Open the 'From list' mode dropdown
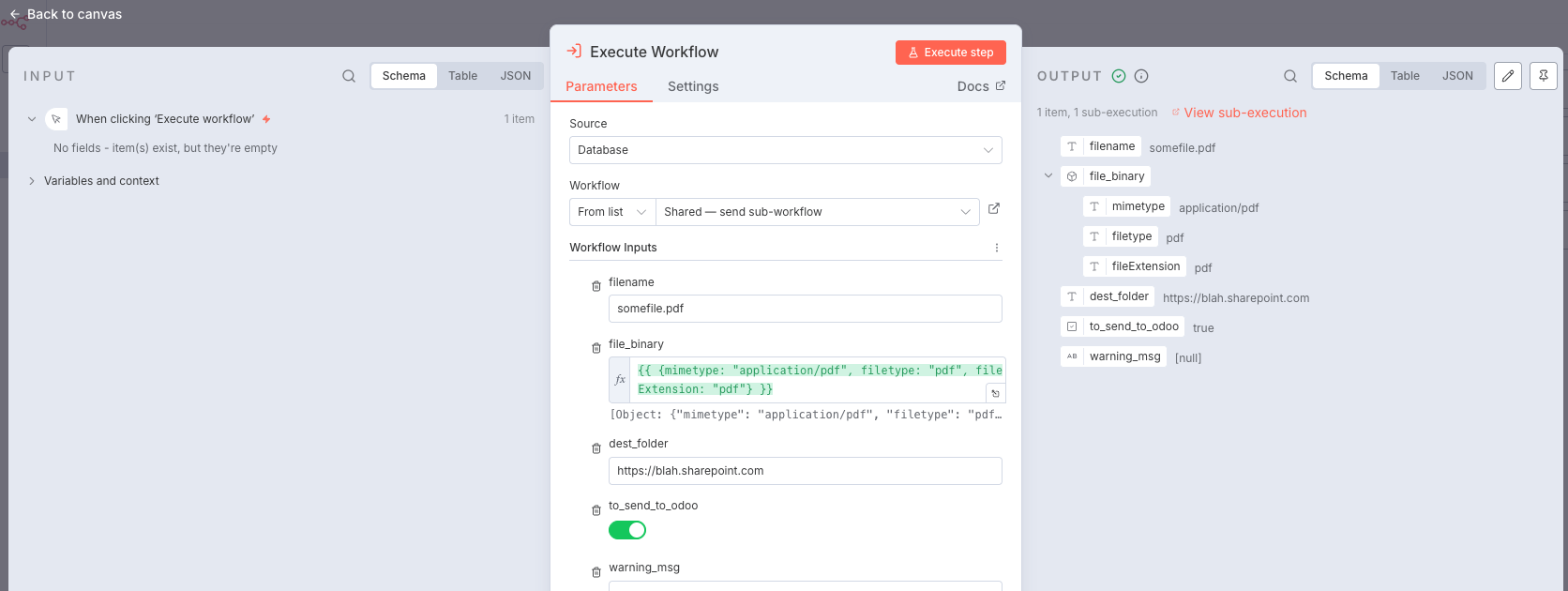Screen dimensions: 1568x591 pos(612,212)
